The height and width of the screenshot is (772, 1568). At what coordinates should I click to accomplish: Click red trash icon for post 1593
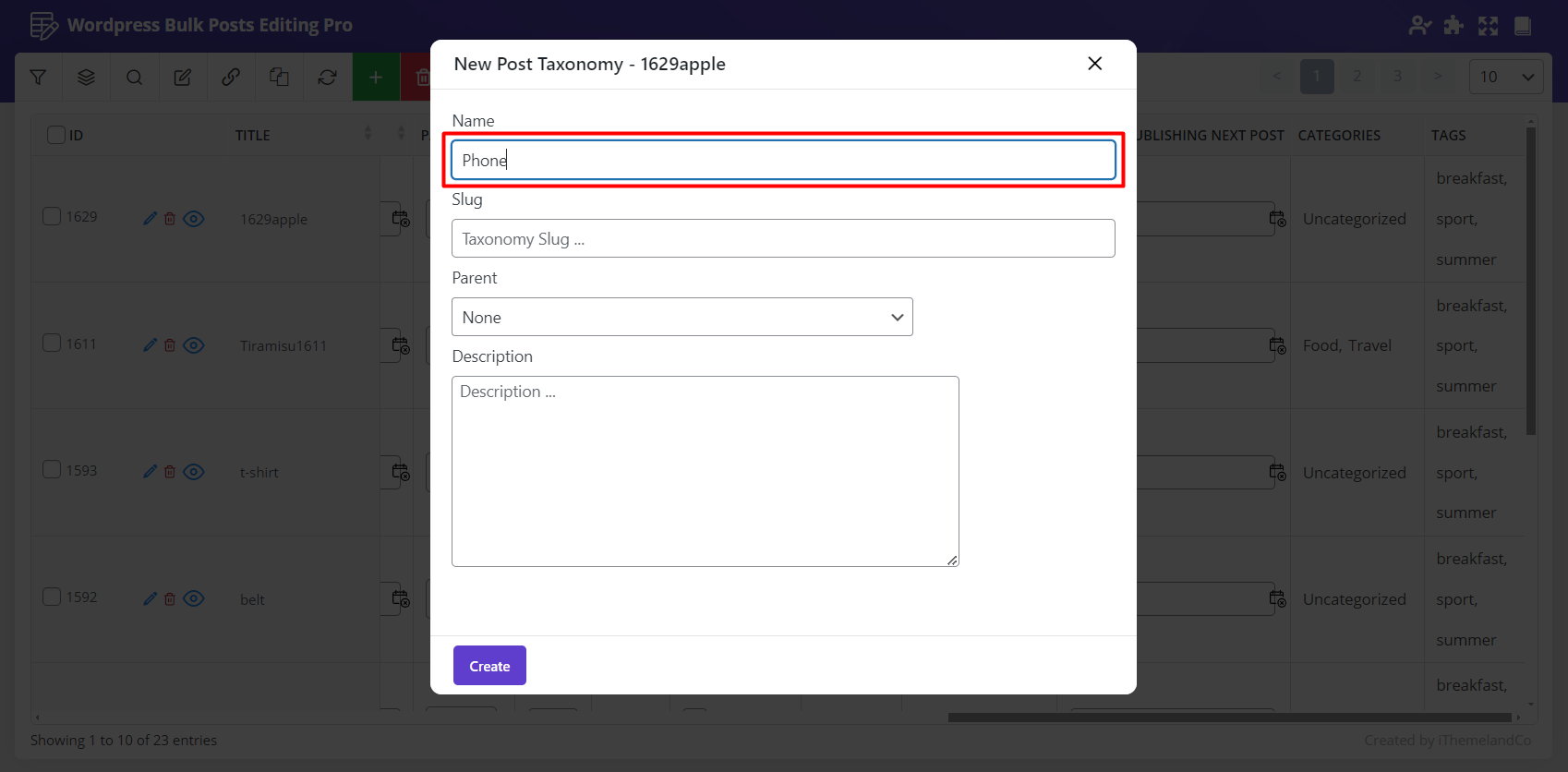170,472
